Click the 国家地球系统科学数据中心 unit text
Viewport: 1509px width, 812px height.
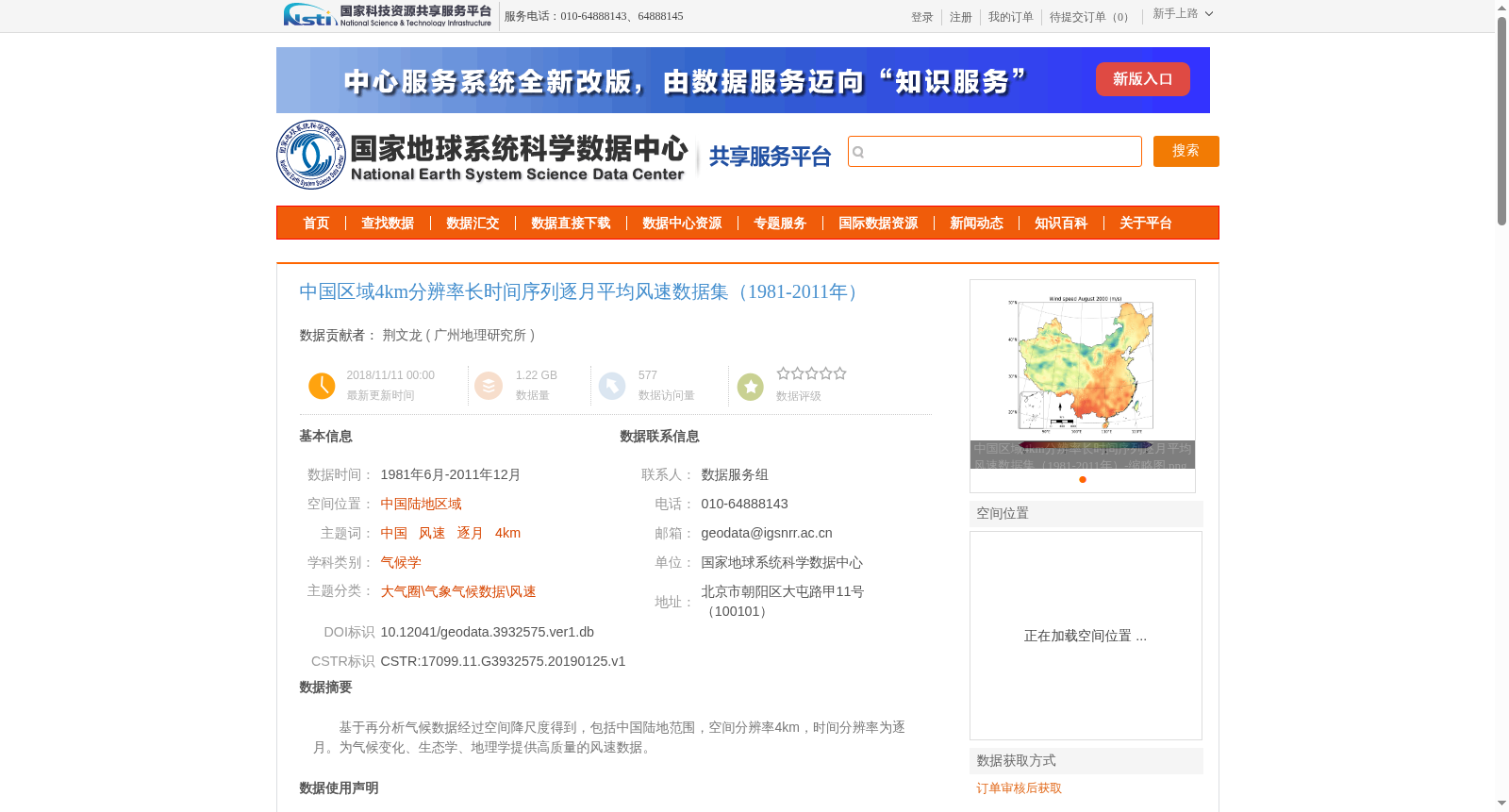782,562
